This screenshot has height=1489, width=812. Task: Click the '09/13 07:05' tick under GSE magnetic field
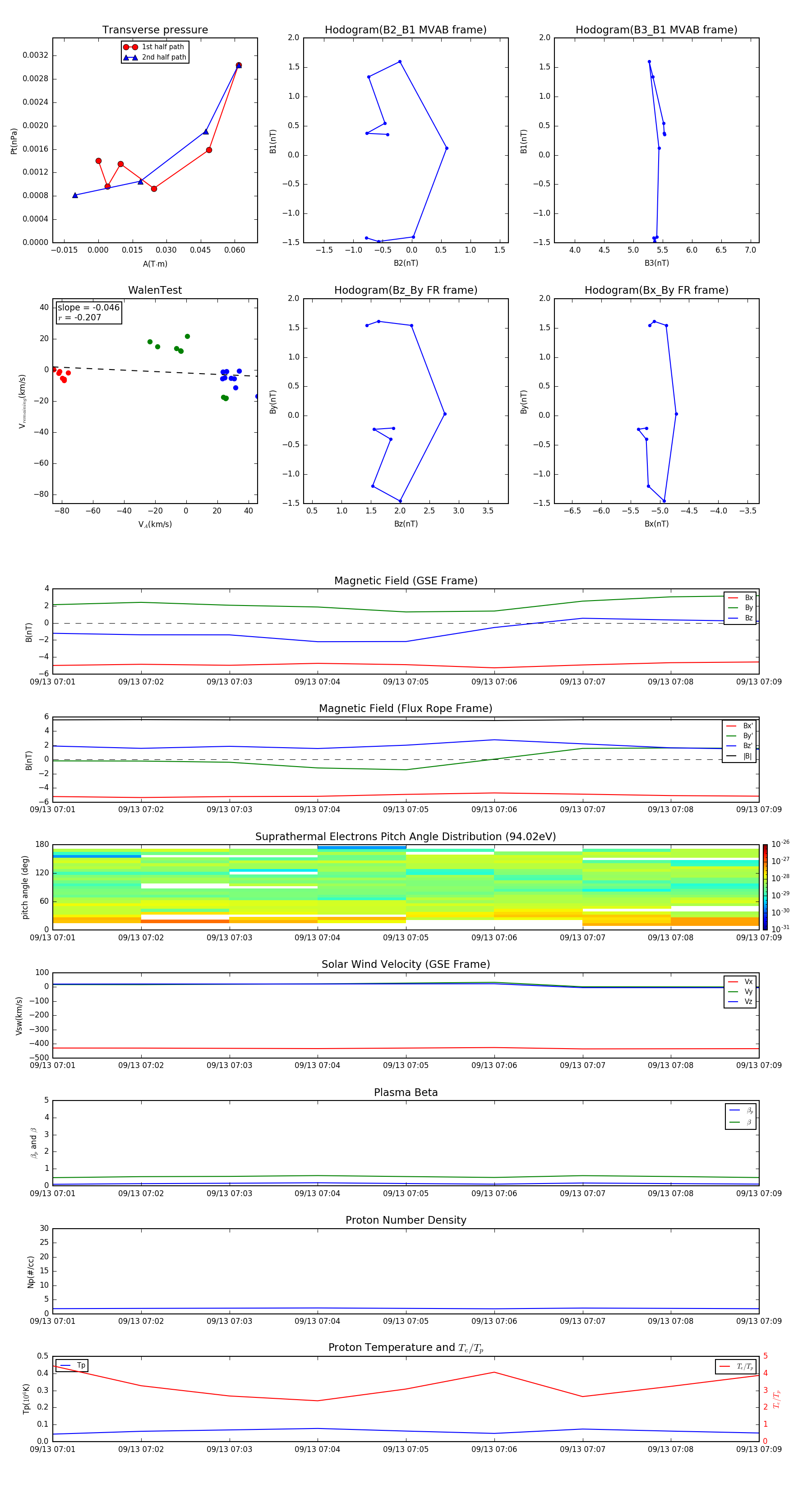tap(406, 682)
